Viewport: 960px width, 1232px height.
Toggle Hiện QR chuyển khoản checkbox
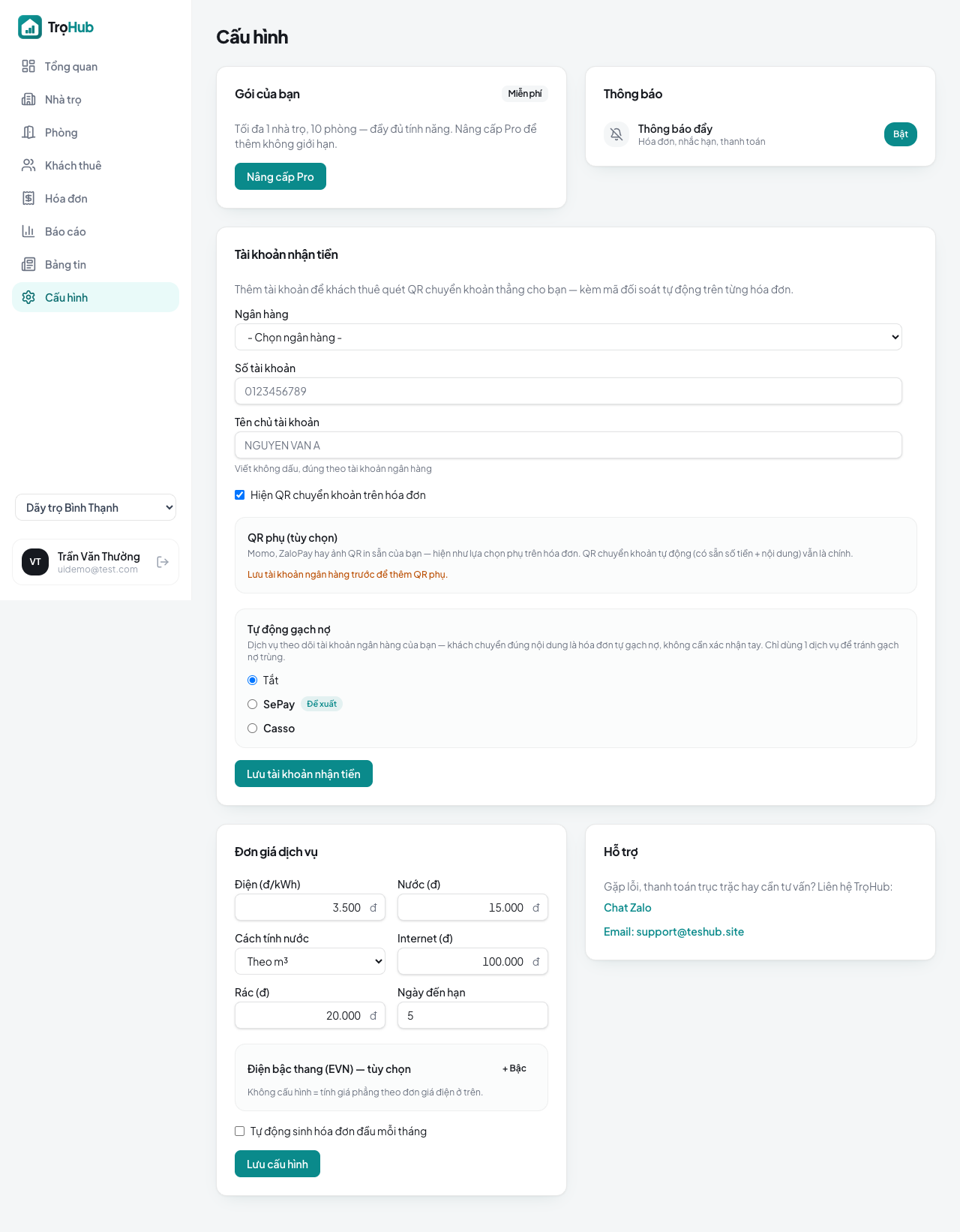pyautogui.click(x=240, y=495)
